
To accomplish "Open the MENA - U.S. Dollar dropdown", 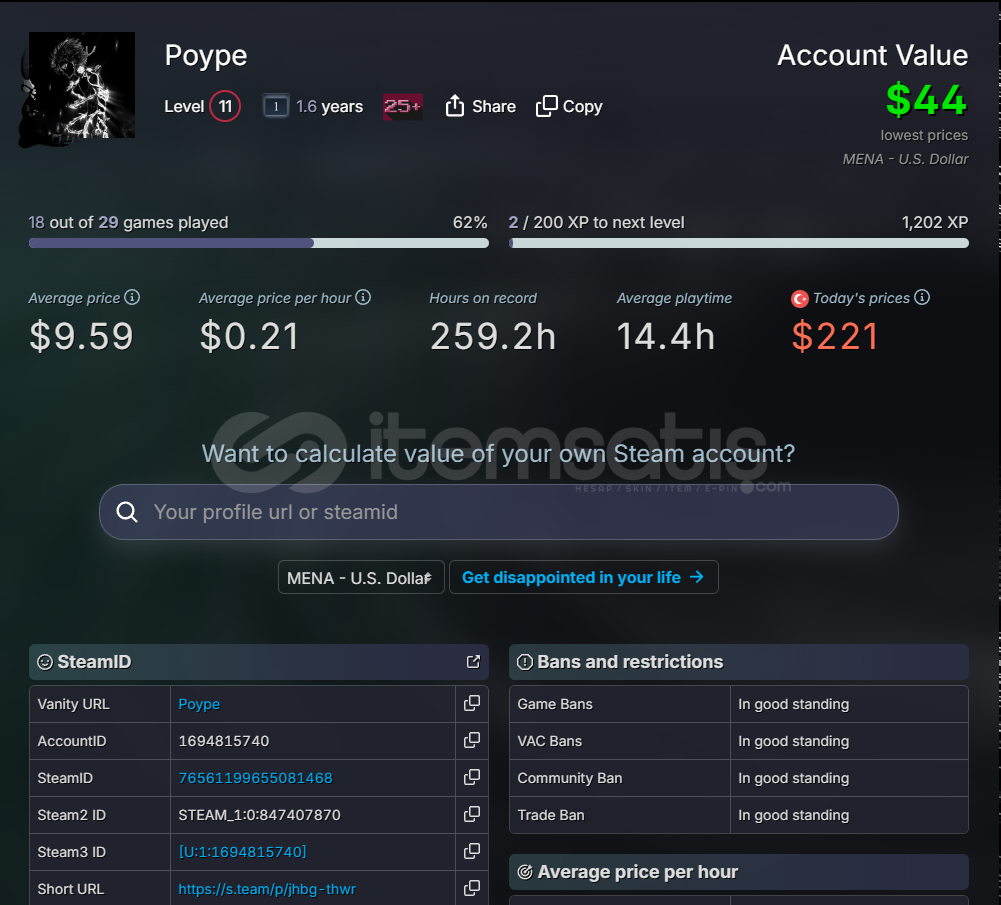I will [x=361, y=578].
